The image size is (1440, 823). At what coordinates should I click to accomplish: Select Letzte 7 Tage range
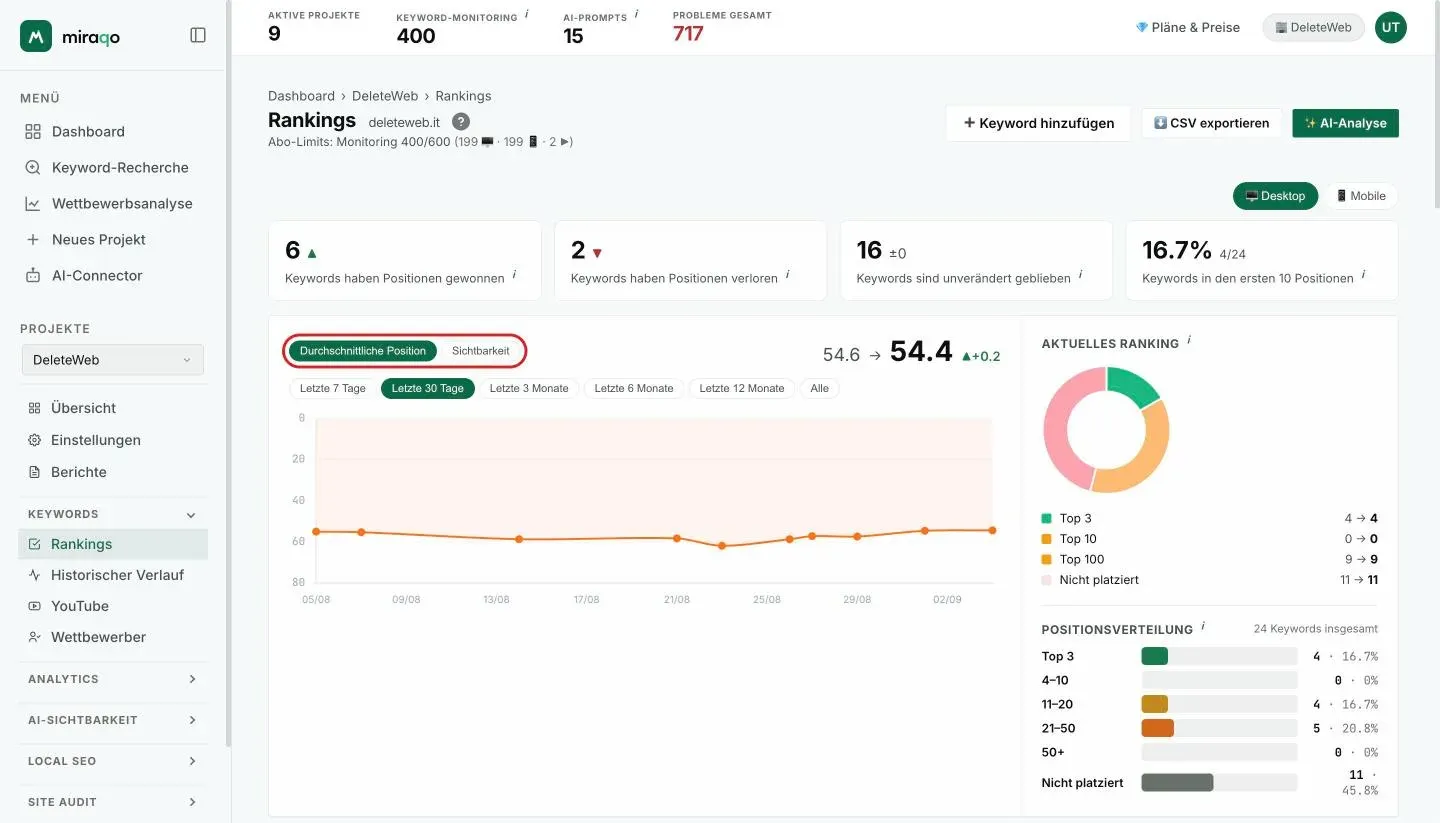coord(333,388)
